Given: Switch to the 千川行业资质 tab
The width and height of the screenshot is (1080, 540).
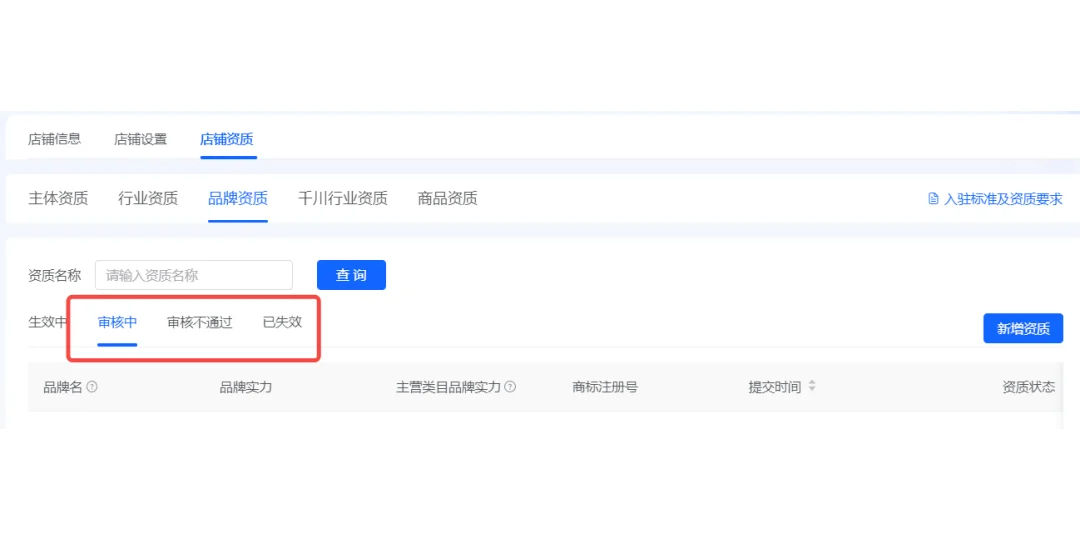Looking at the screenshot, I should point(343,198).
